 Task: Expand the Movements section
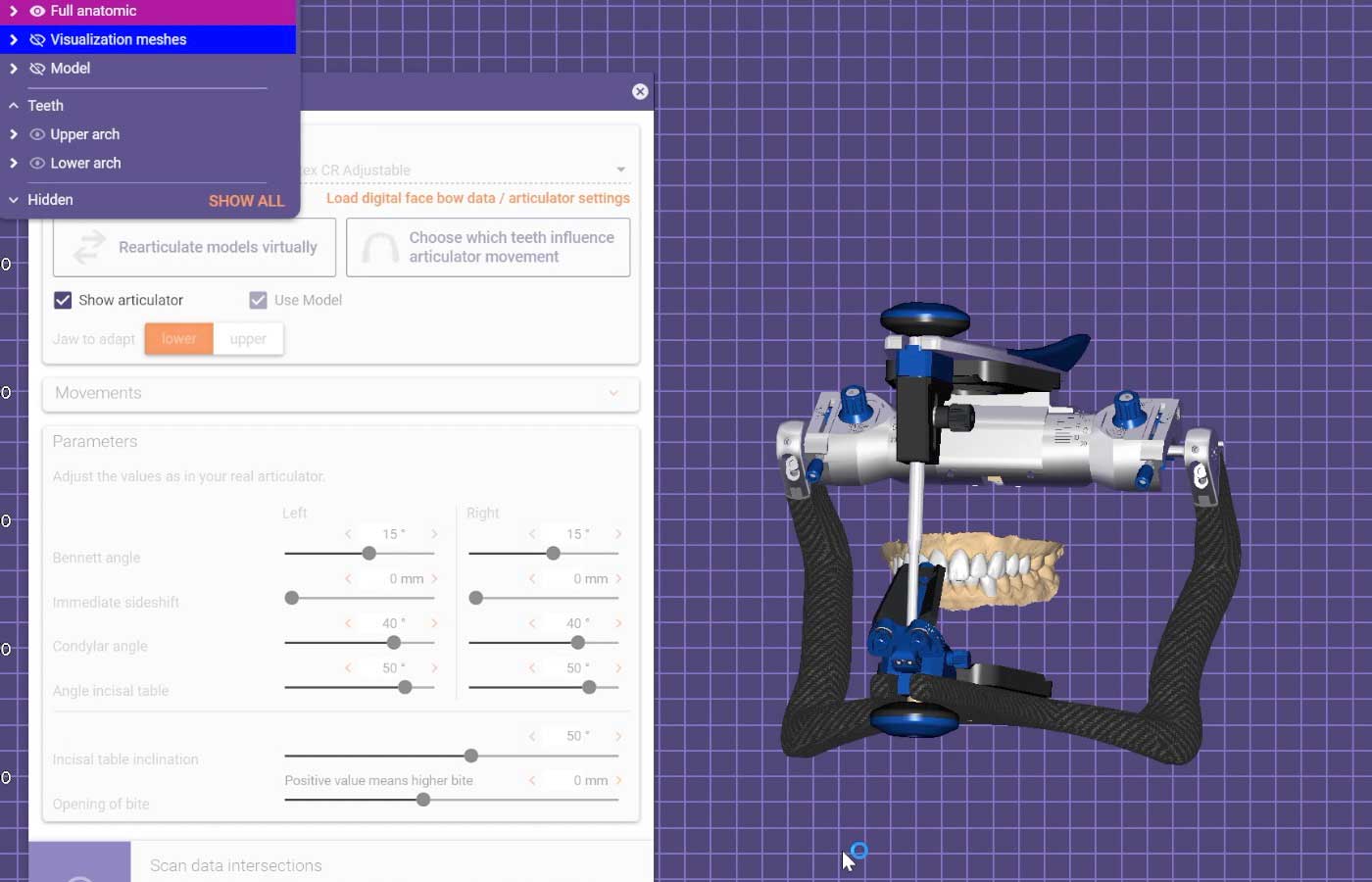[341, 393]
